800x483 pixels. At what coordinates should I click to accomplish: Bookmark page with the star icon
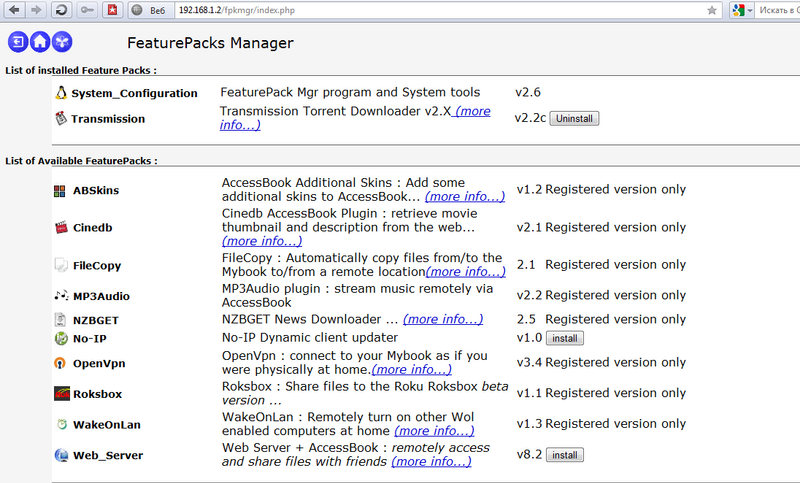click(712, 10)
